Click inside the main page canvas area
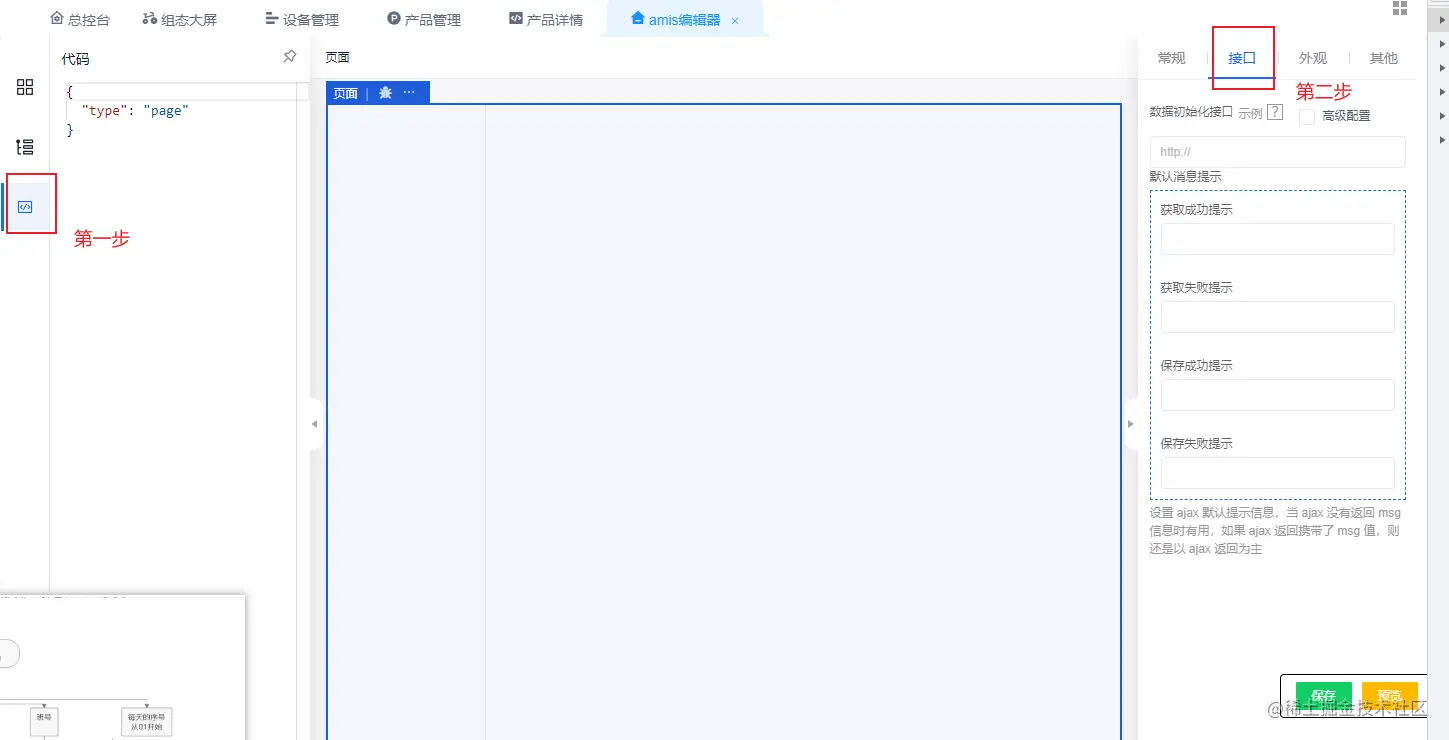The width and height of the screenshot is (1449, 740). click(724, 420)
